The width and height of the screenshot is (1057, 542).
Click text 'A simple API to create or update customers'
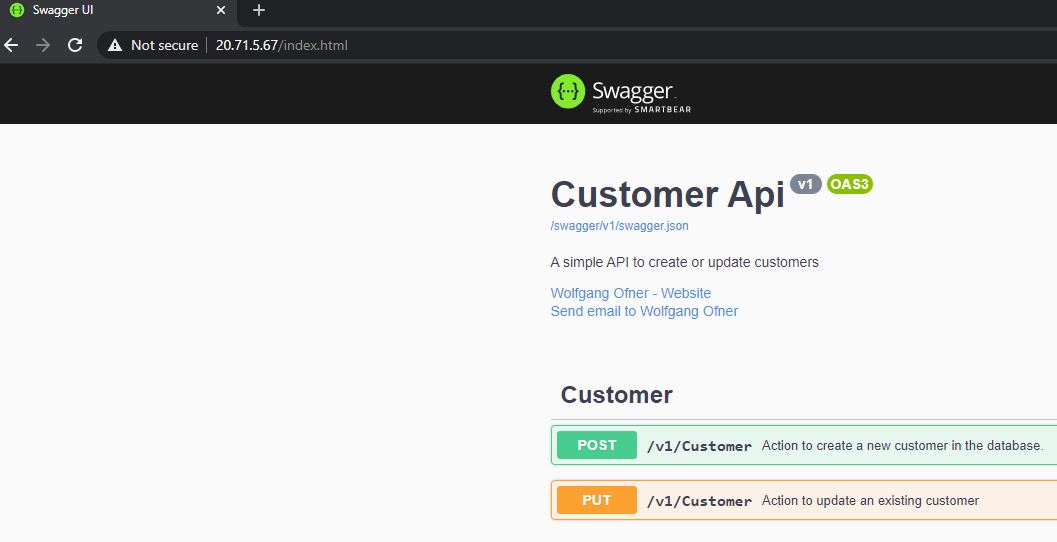(684, 262)
